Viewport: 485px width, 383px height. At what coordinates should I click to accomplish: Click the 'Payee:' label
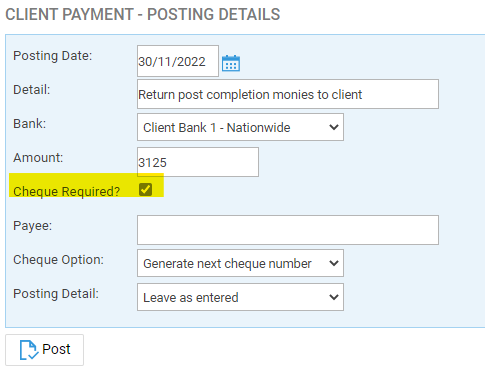click(32, 226)
